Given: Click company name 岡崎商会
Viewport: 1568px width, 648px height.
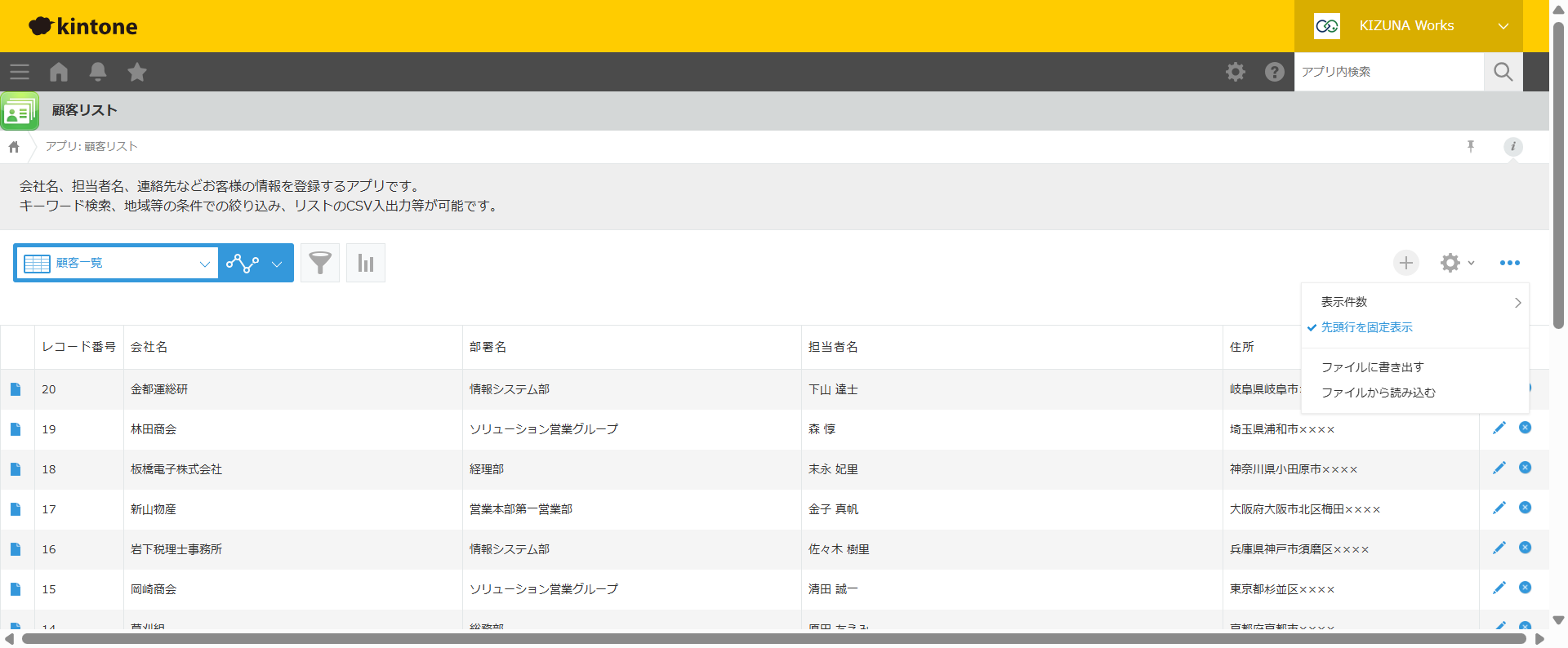Looking at the screenshot, I should [x=154, y=589].
